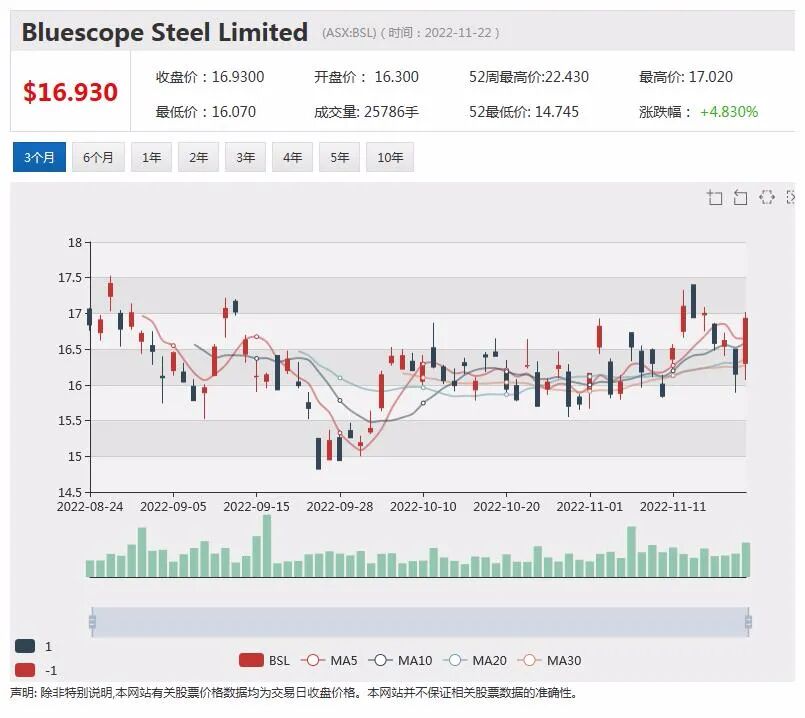Show the 2年 price history
This screenshot has width=805, height=718.
[198, 157]
